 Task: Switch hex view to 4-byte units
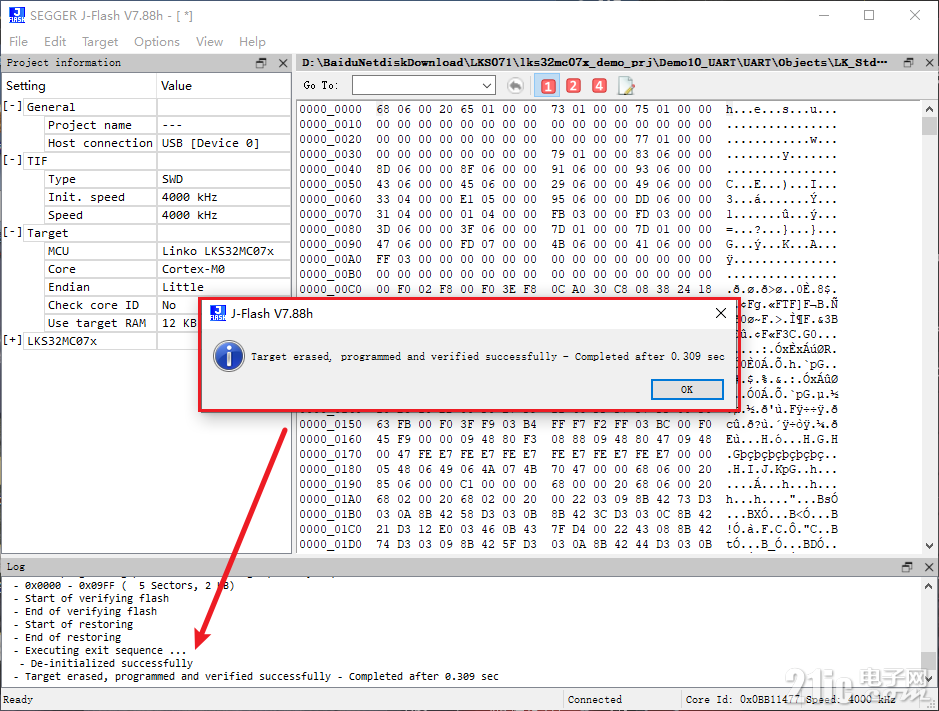pos(599,86)
